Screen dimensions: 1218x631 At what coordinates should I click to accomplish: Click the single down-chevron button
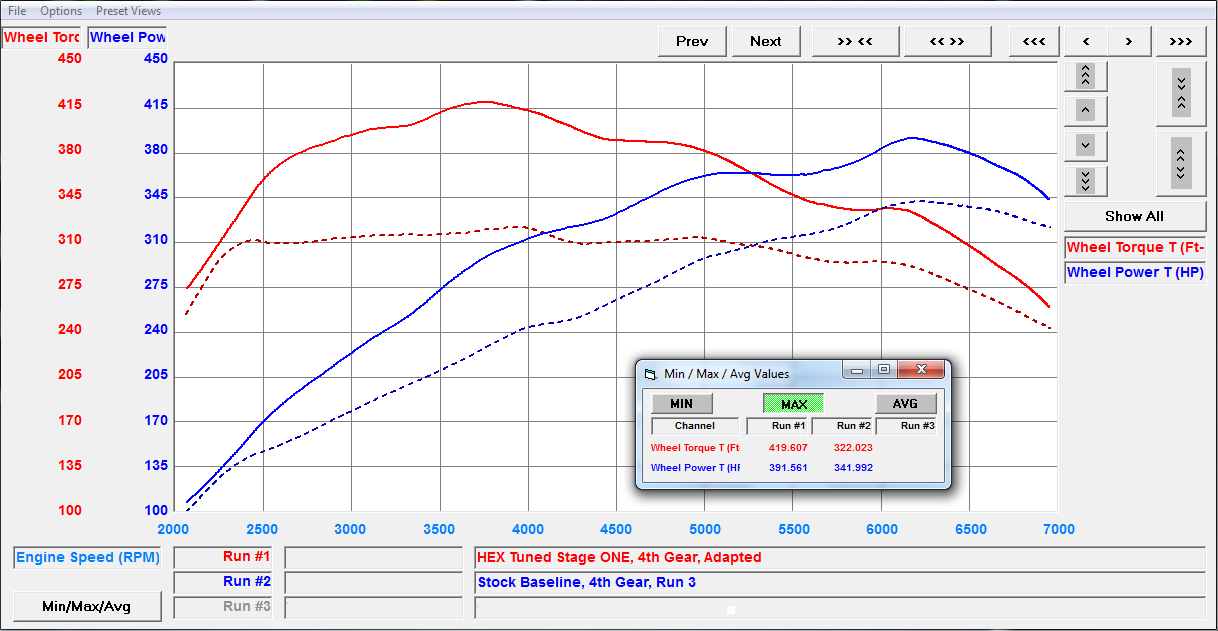[x=1086, y=145]
